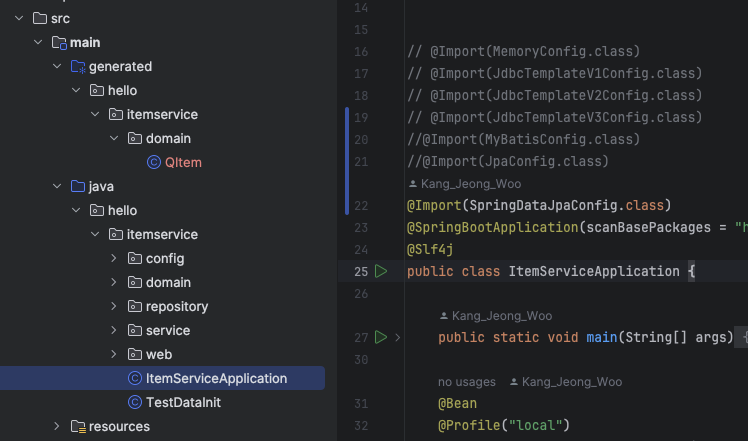Expand the folded main method at line 27

397,337
